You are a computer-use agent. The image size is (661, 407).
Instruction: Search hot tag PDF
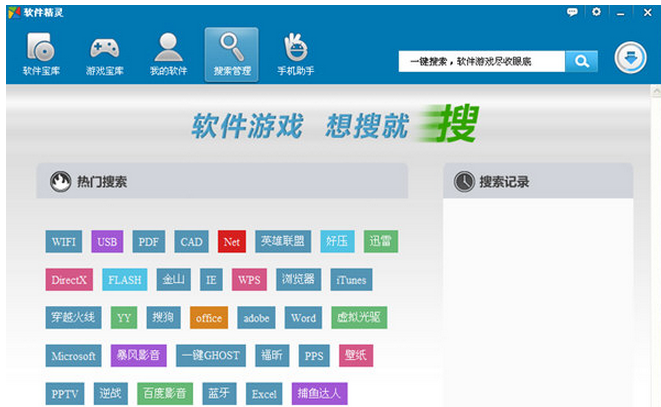148,242
